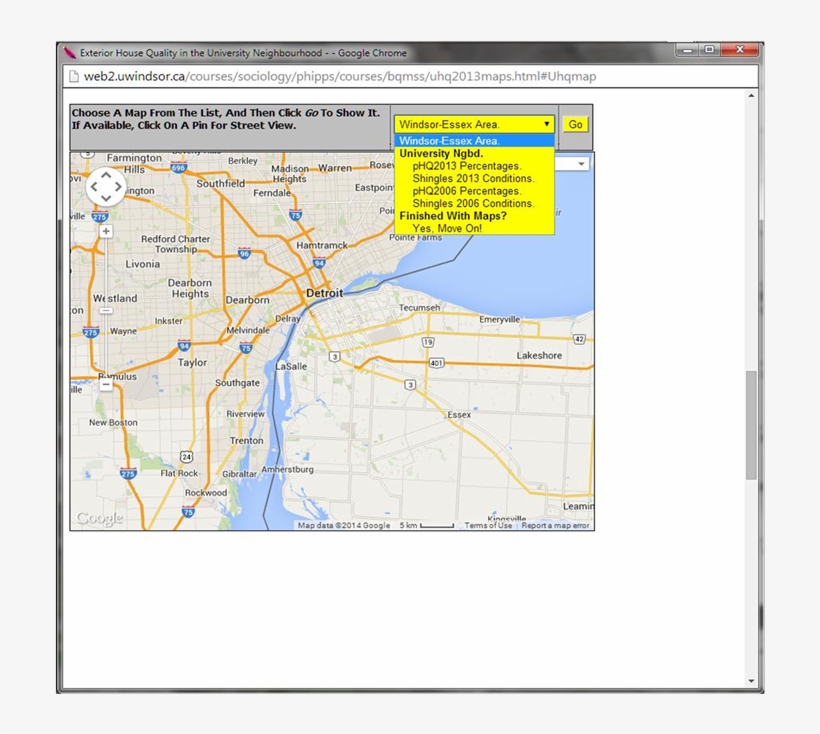The height and width of the screenshot is (734, 820).
Task: Click the Detroit label on the map
Action: click(324, 293)
